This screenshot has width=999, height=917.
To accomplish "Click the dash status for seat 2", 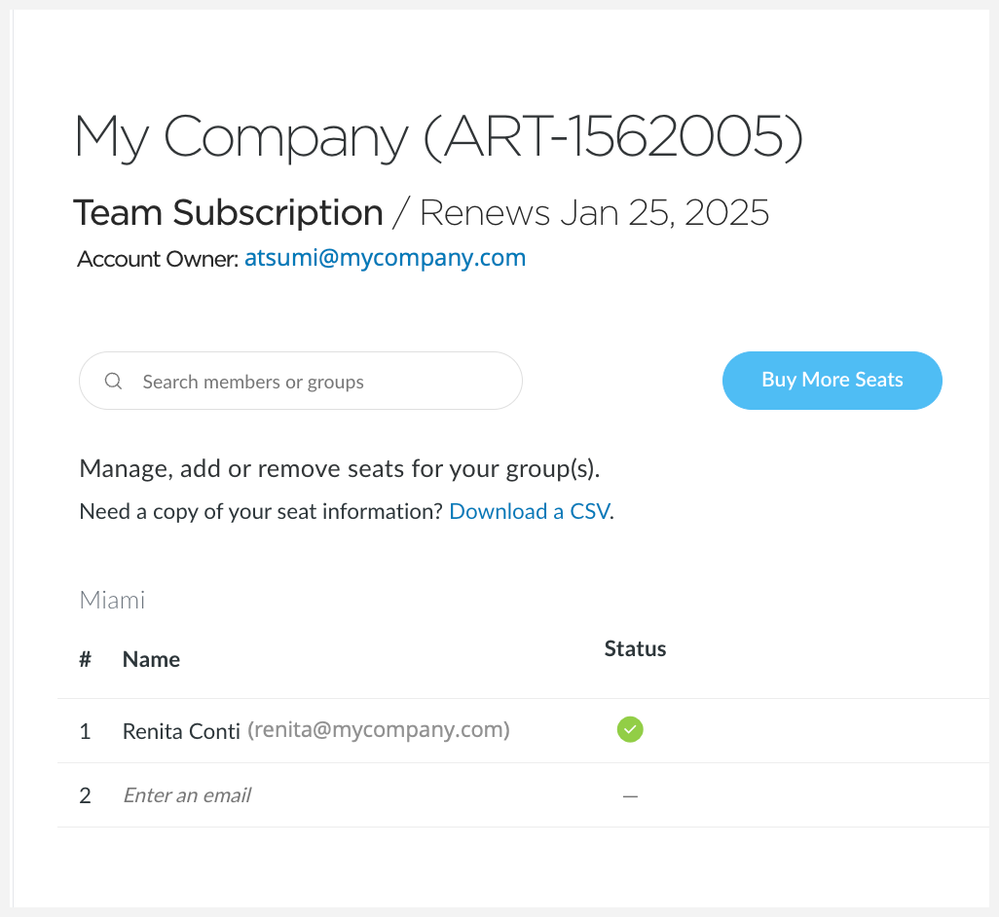I will coord(629,796).
